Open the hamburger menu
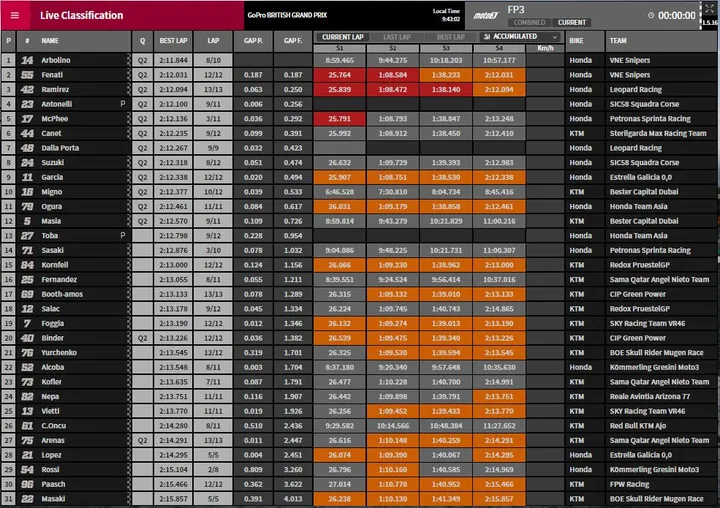 tap(15, 15)
